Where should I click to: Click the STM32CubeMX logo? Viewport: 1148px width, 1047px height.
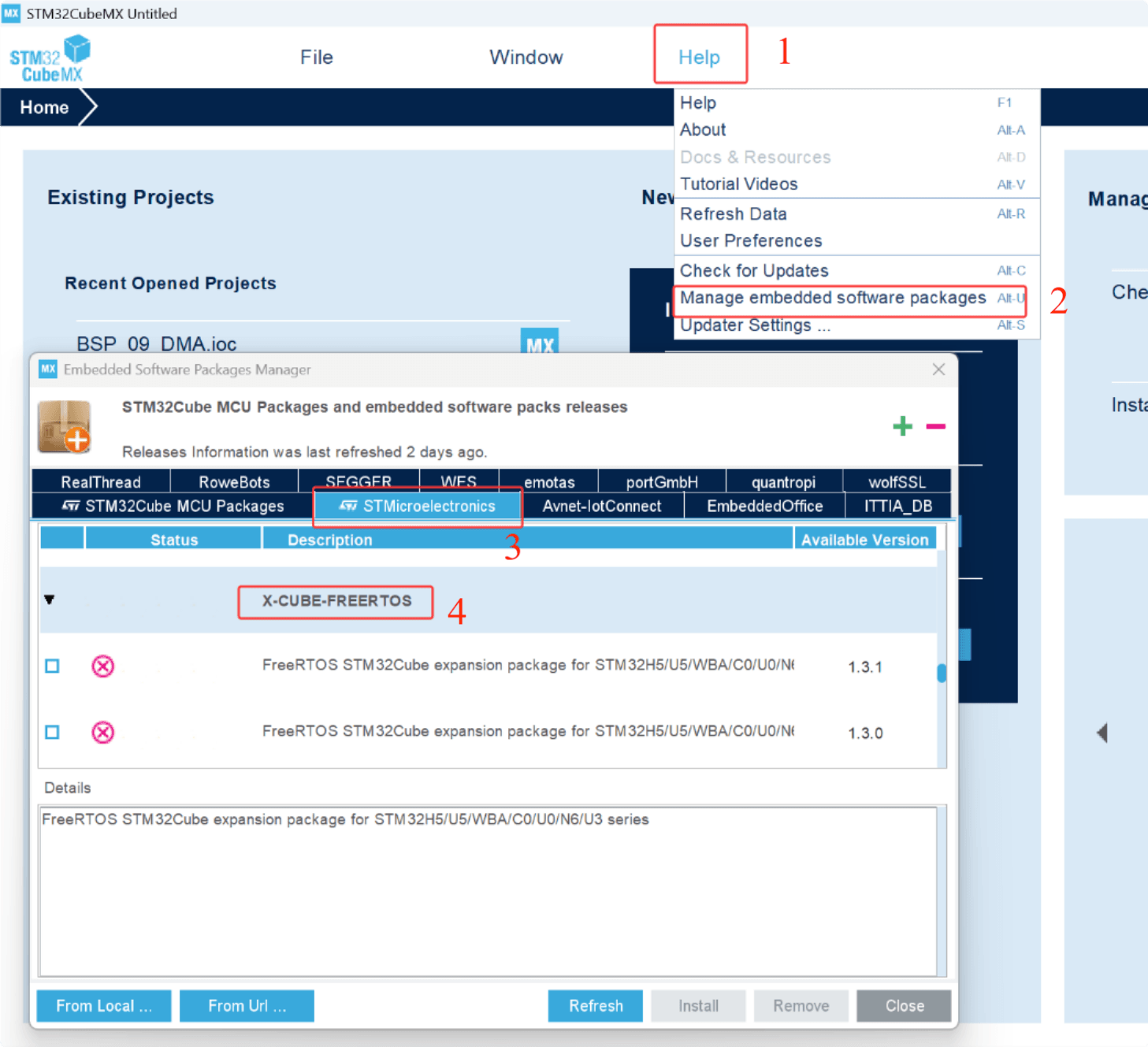[x=50, y=58]
